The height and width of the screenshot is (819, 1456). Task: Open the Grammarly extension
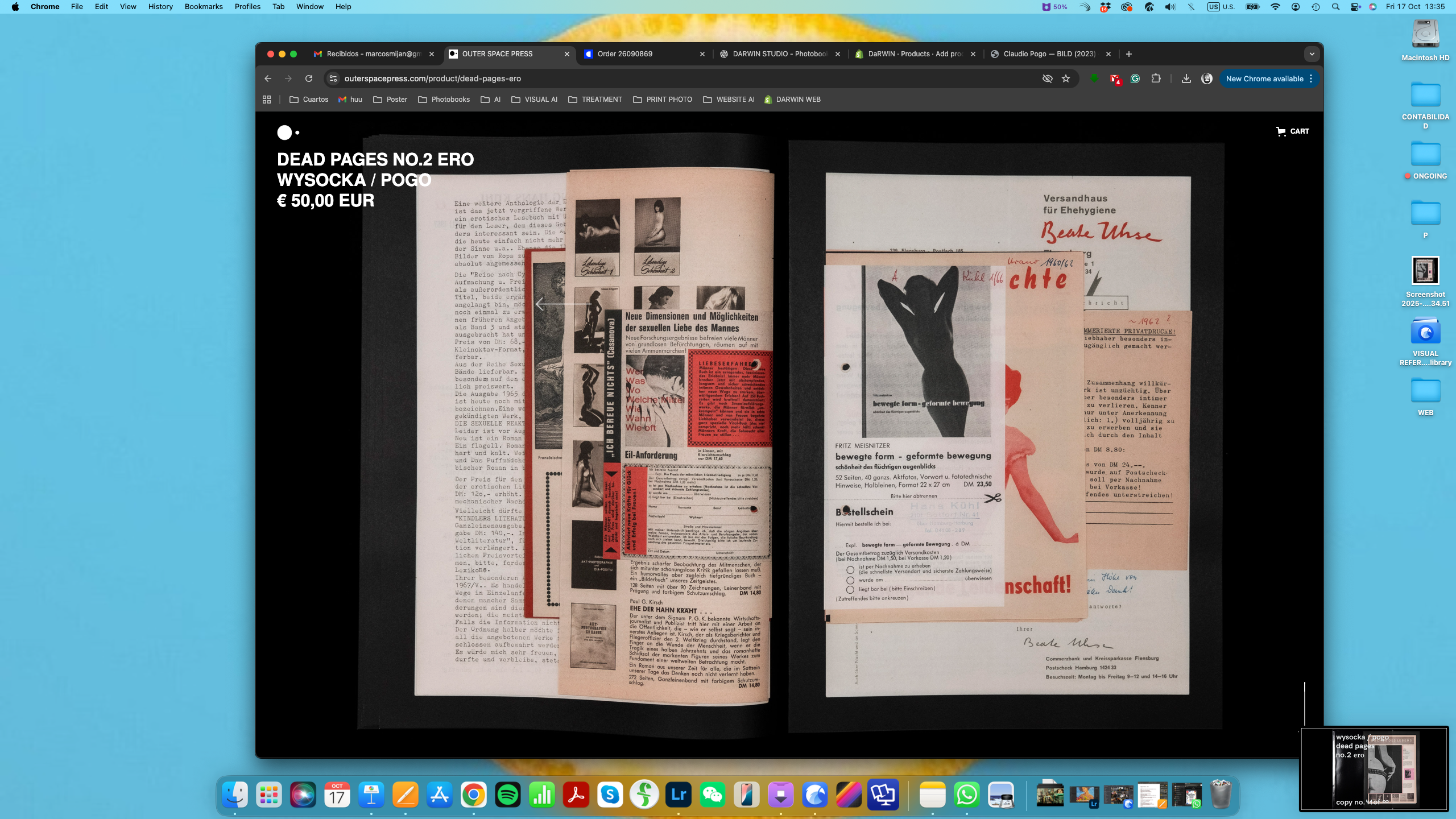(1135, 78)
